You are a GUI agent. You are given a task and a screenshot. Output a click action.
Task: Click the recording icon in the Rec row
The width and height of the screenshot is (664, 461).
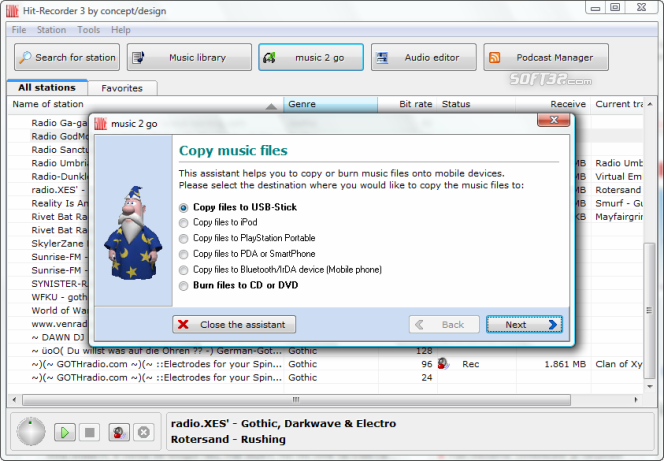coord(443,364)
